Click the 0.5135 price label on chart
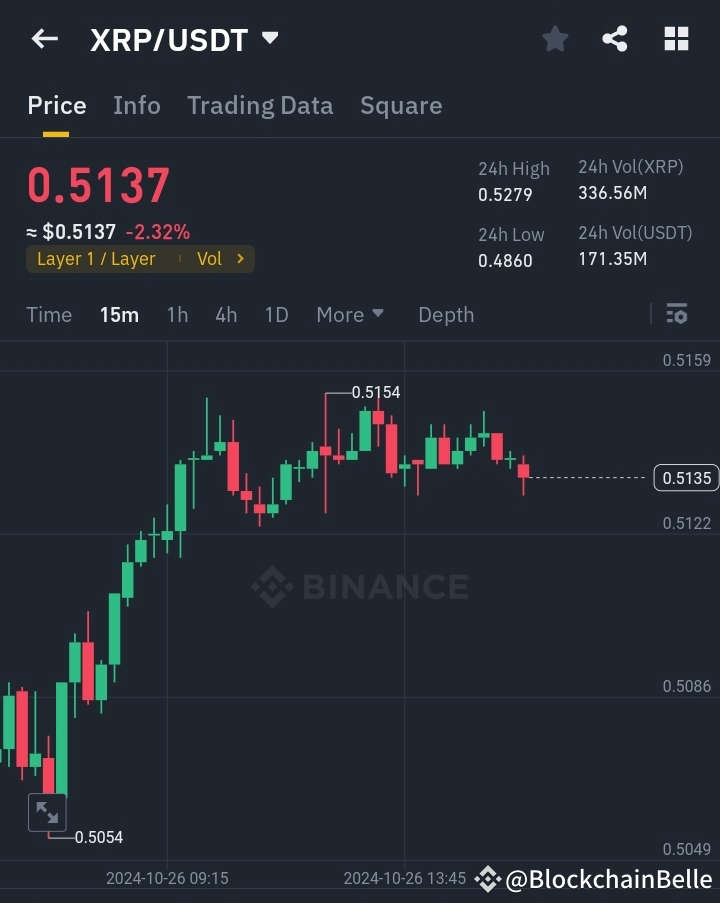The image size is (720, 903). coord(686,478)
